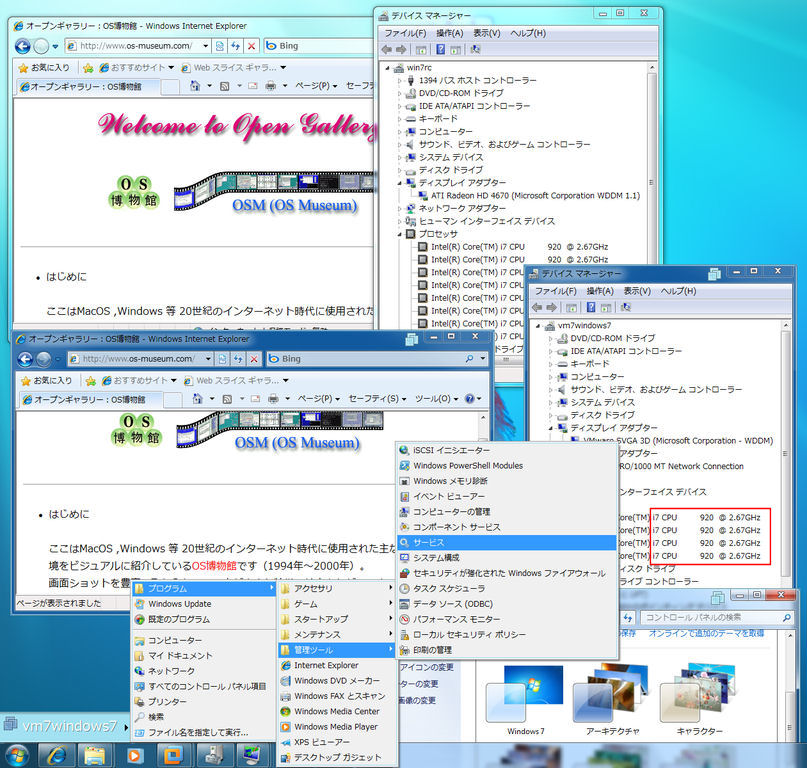
Task: Click back arrow in rear IE window
Action: pos(22,46)
